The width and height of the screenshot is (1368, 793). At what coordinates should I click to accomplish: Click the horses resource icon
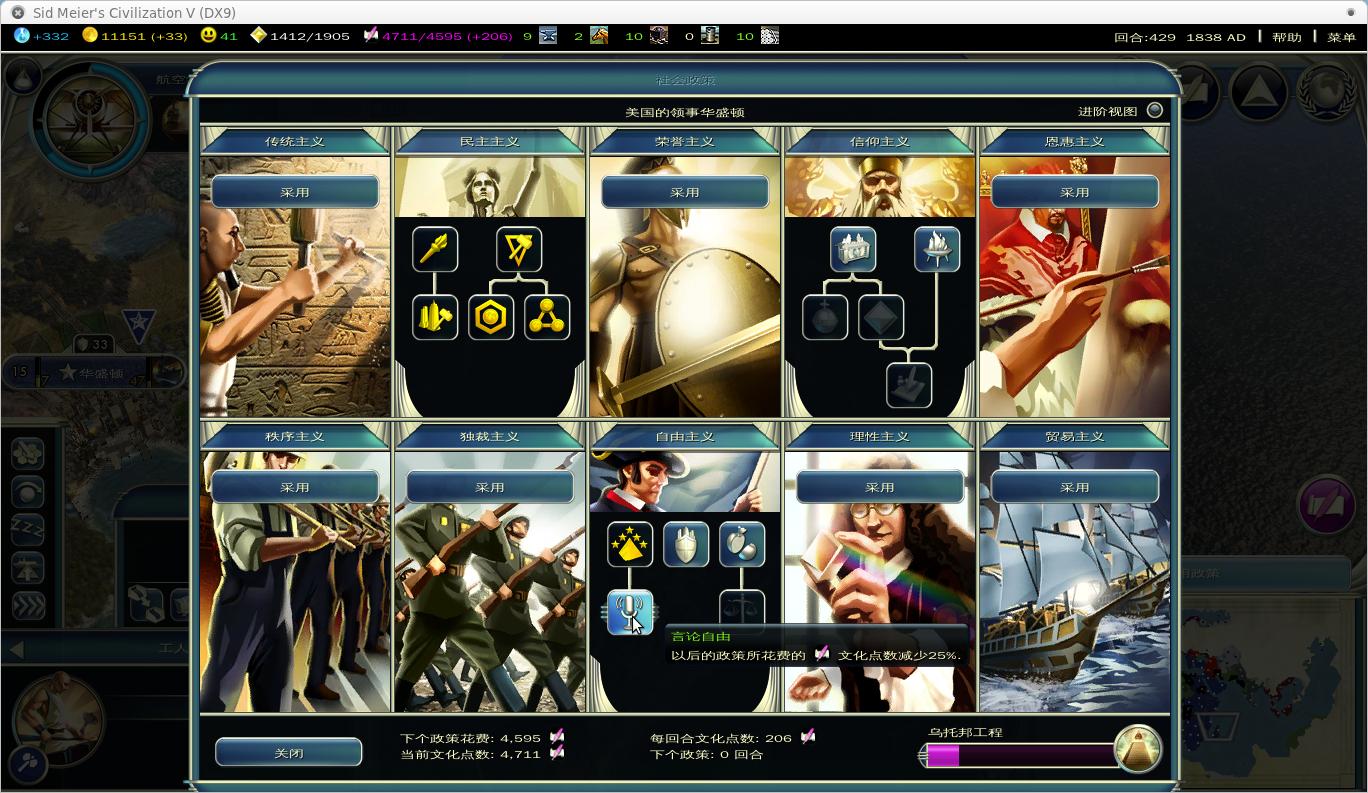(599, 36)
